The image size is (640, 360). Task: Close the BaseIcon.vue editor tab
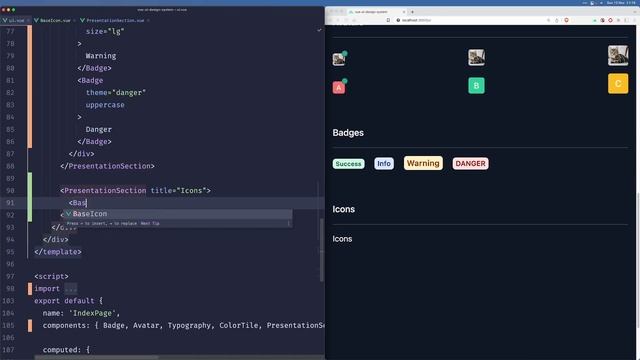(x=74, y=20)
